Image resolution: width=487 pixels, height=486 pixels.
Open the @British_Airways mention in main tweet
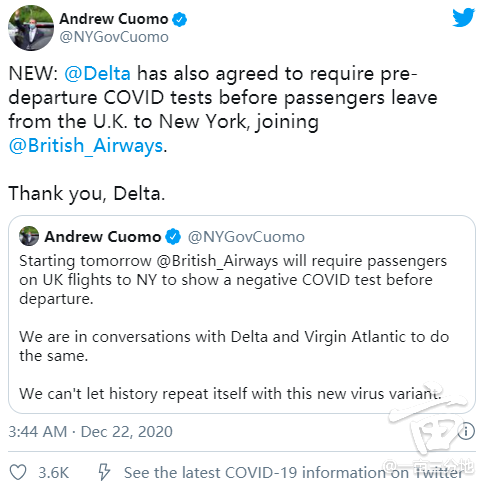point(86,146)
